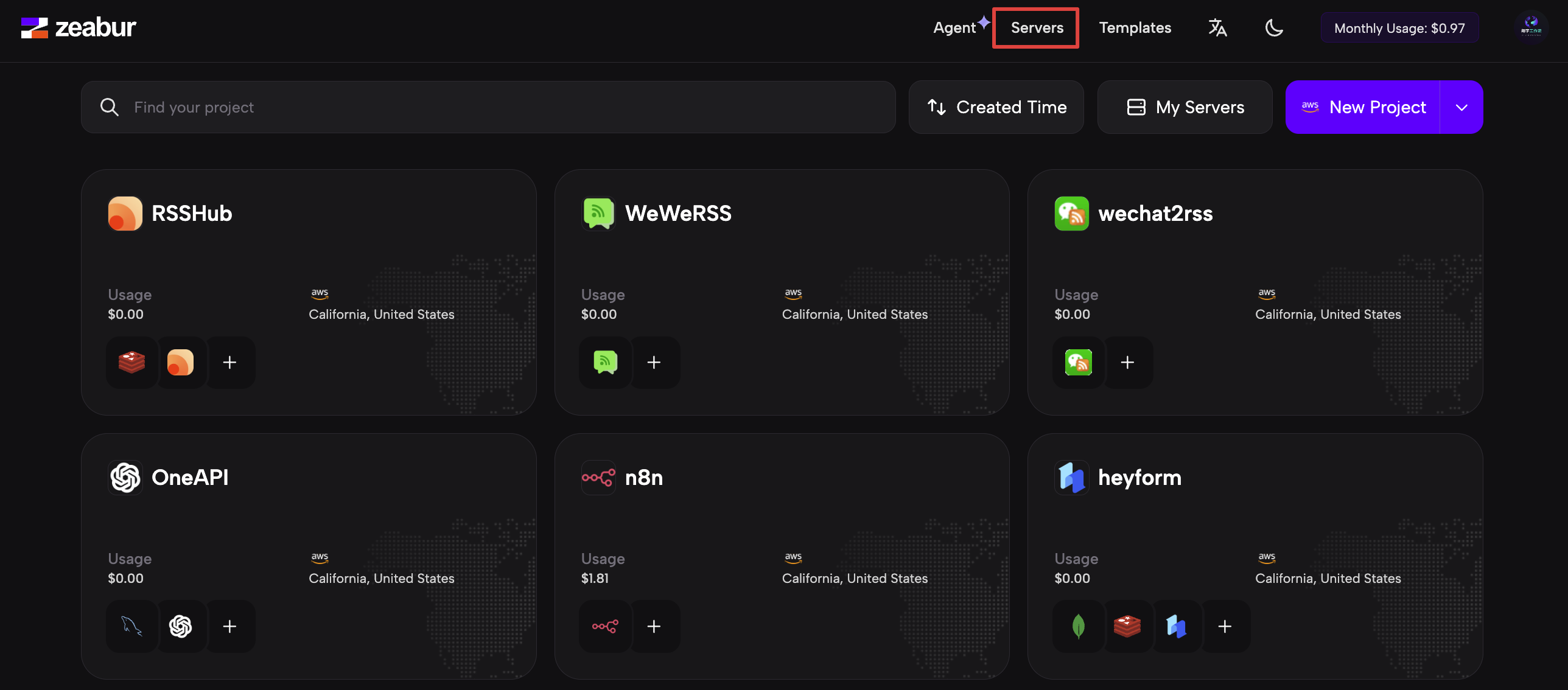Screen dimensions: 1568x690
Task: Click the user avatar in header
Action: point(1531,27)
